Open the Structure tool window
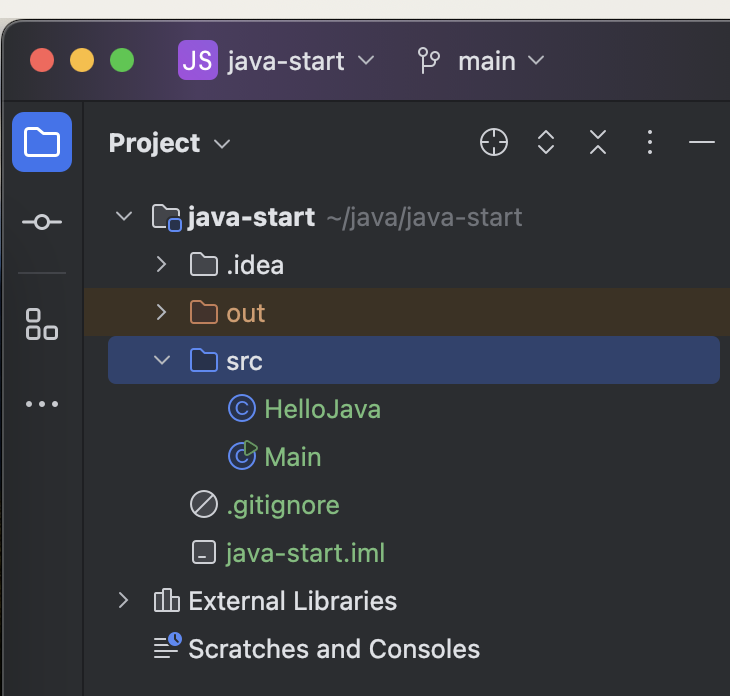 [42, 323]
